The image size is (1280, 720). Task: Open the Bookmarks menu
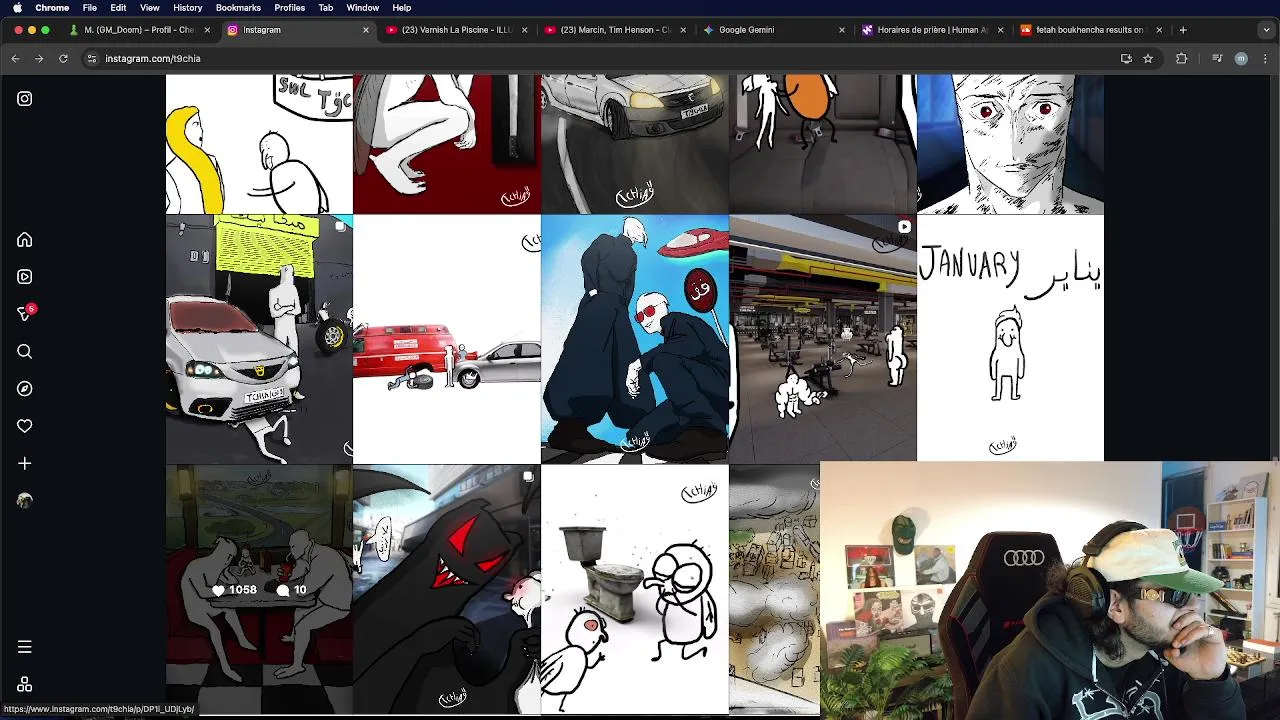click(238, 8)
